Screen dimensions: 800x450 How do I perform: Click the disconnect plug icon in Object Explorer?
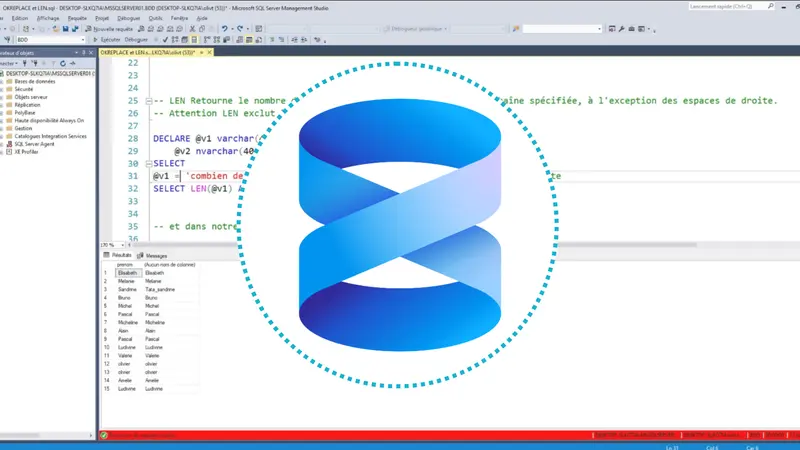tap(35, 64)
